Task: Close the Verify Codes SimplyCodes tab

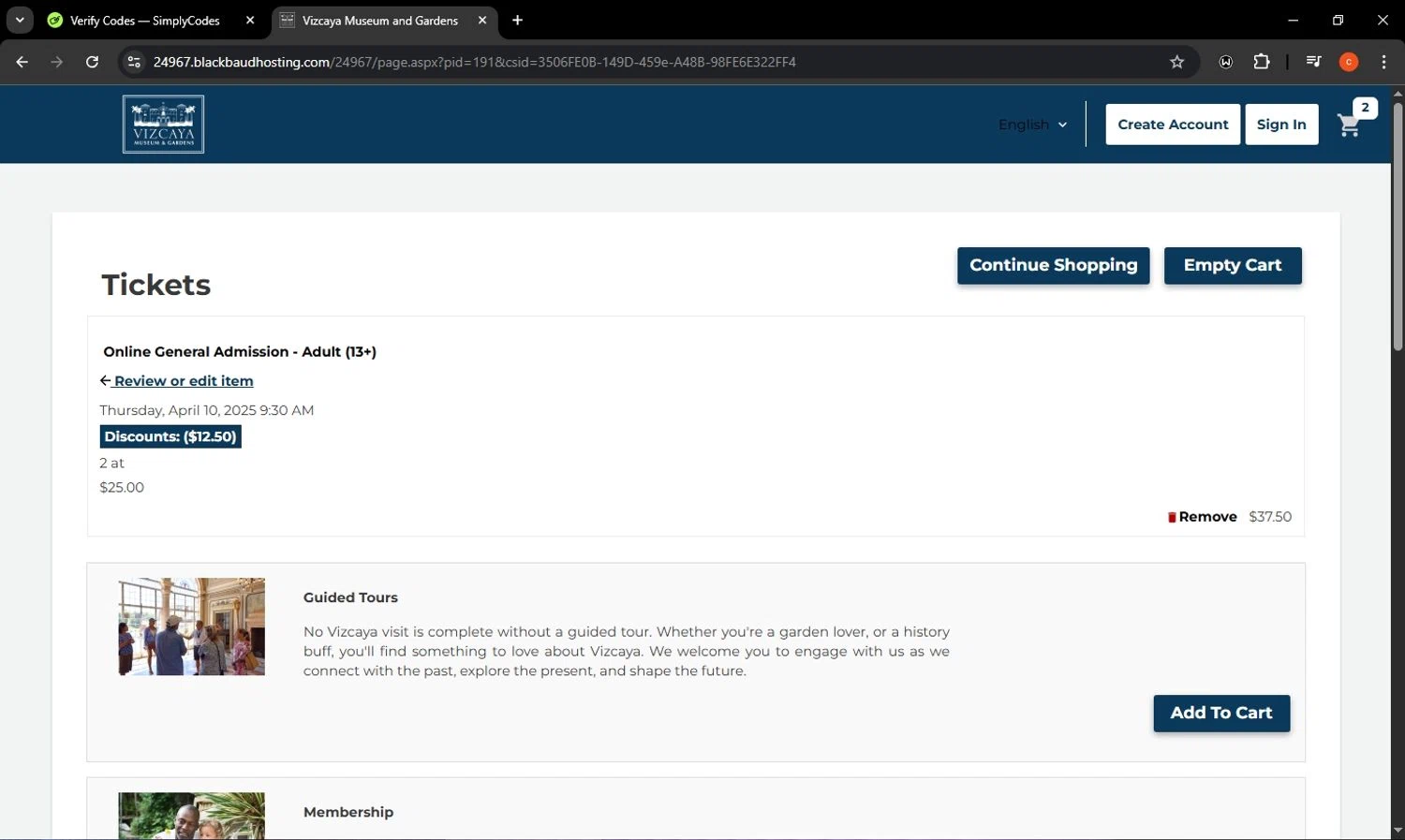Action: point(250,20)
